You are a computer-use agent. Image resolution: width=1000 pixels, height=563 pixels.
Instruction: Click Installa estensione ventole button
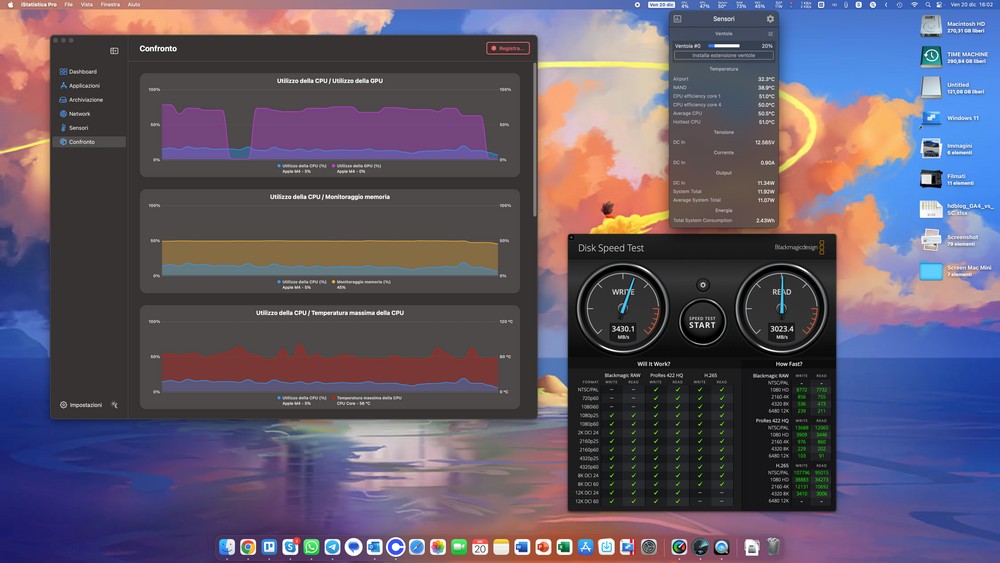pos(723,56)
